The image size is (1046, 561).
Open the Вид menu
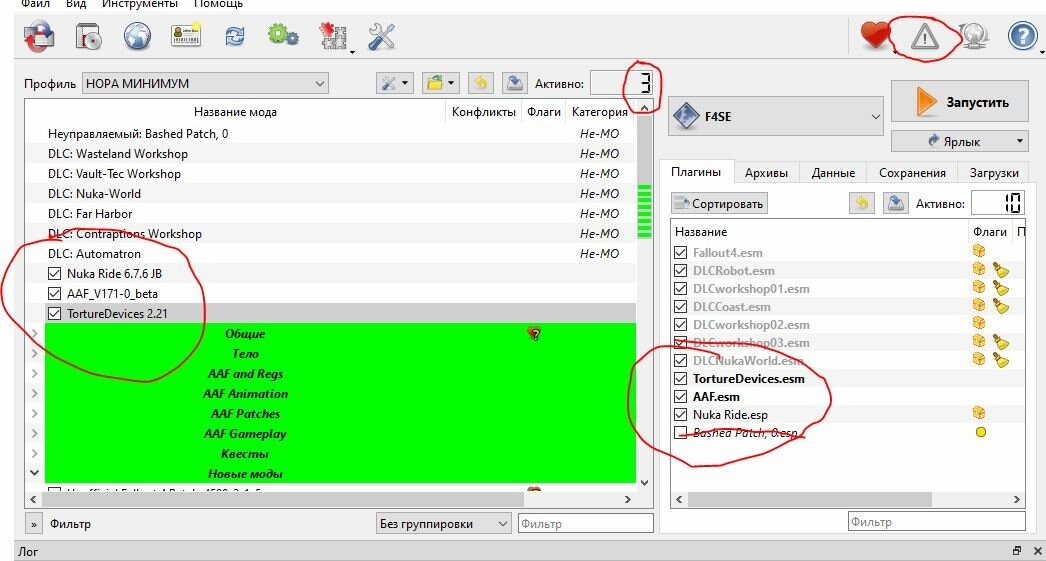tap(75, 4)
